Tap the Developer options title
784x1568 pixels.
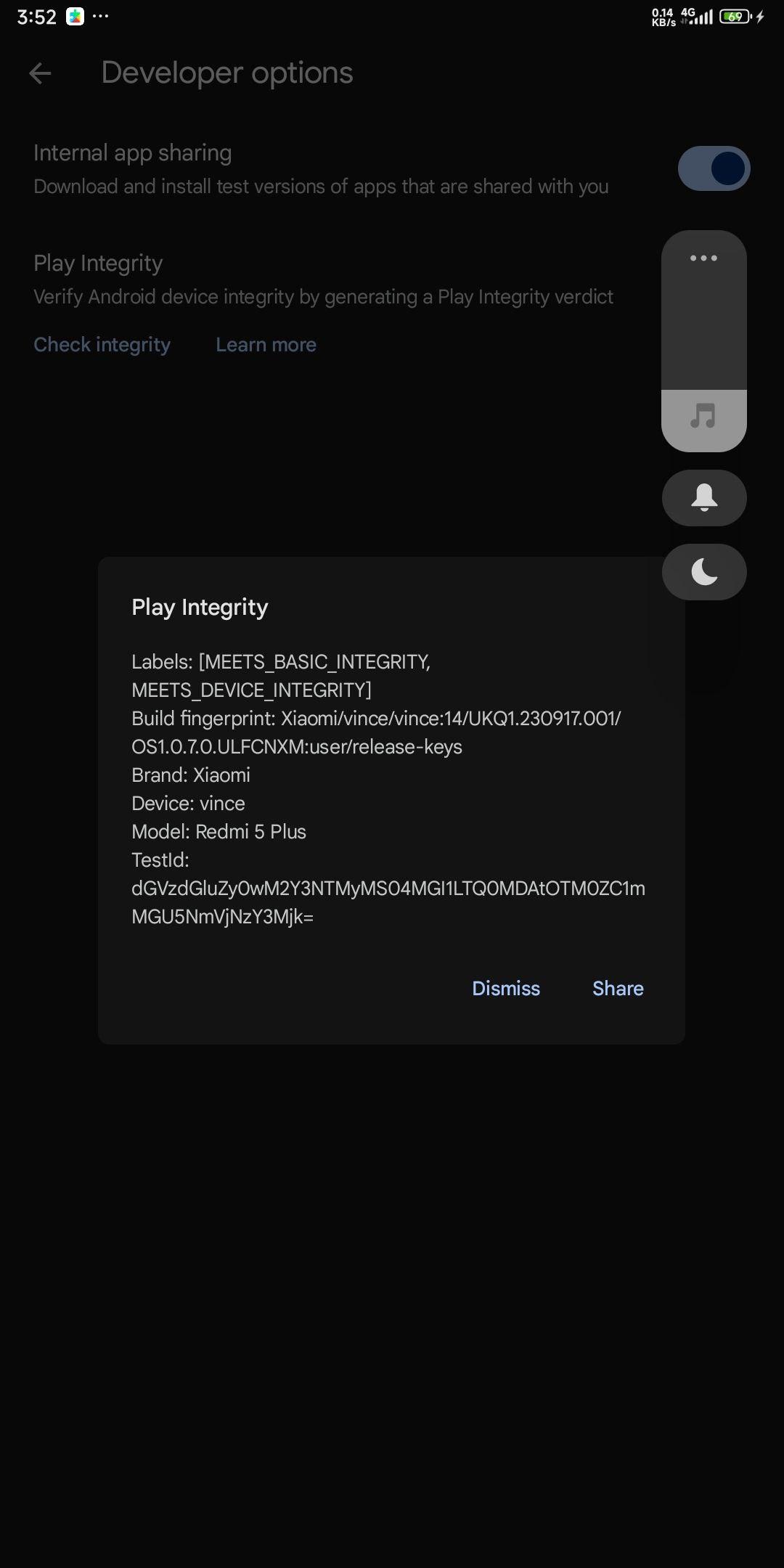click(x=227, y=73)
